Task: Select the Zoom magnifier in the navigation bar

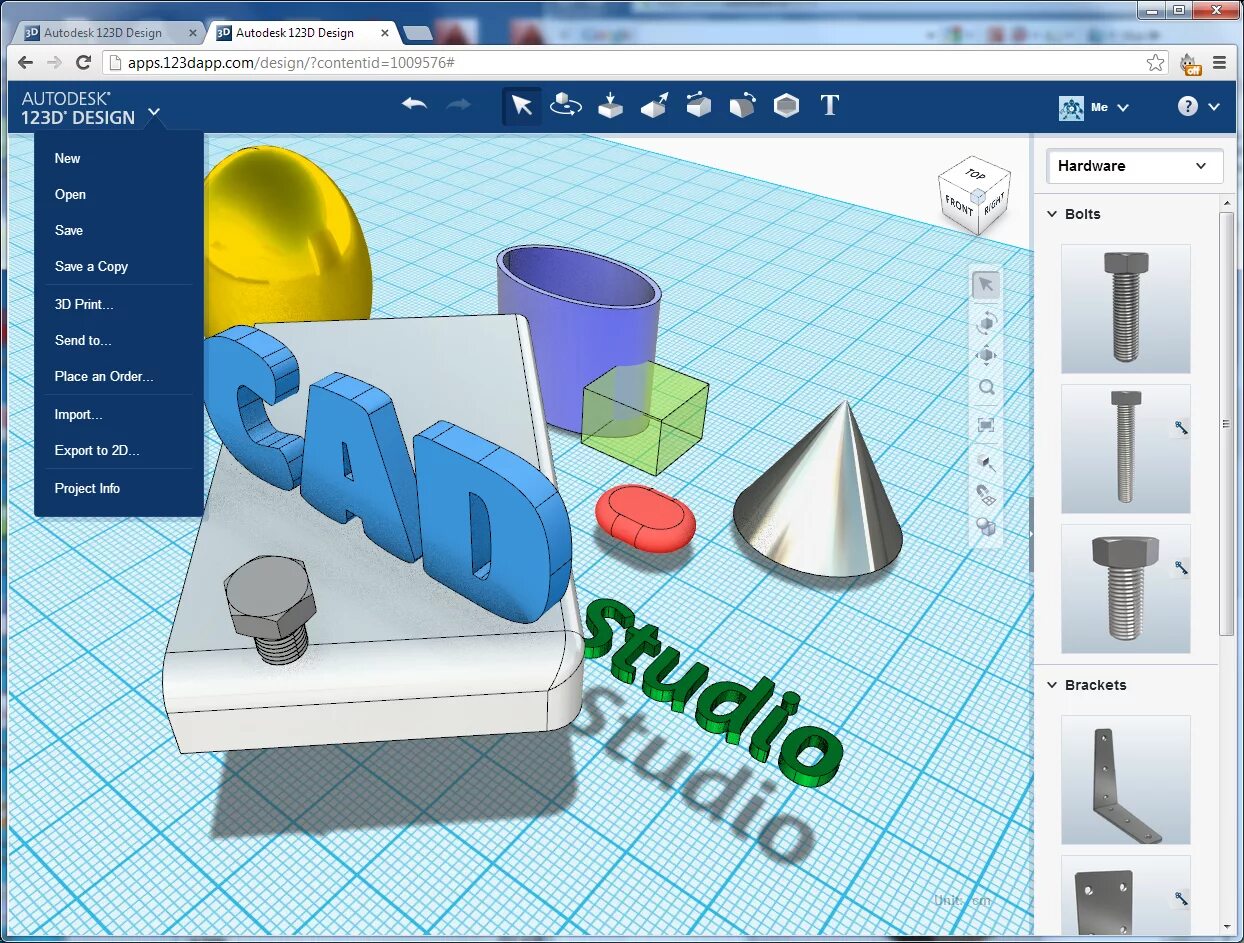Action: 986,388
